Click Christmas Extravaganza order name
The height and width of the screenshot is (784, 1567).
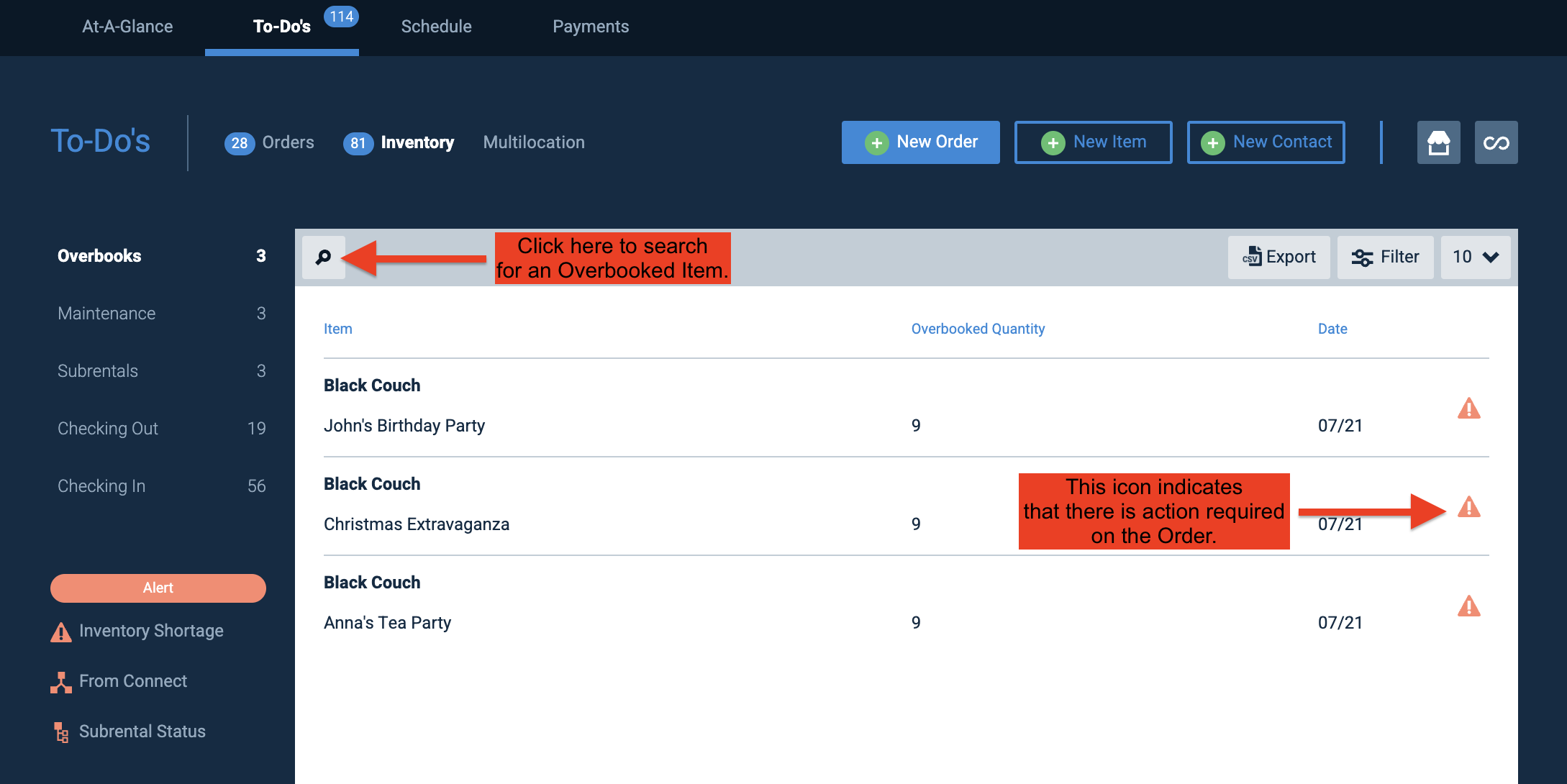coord(417,524)
